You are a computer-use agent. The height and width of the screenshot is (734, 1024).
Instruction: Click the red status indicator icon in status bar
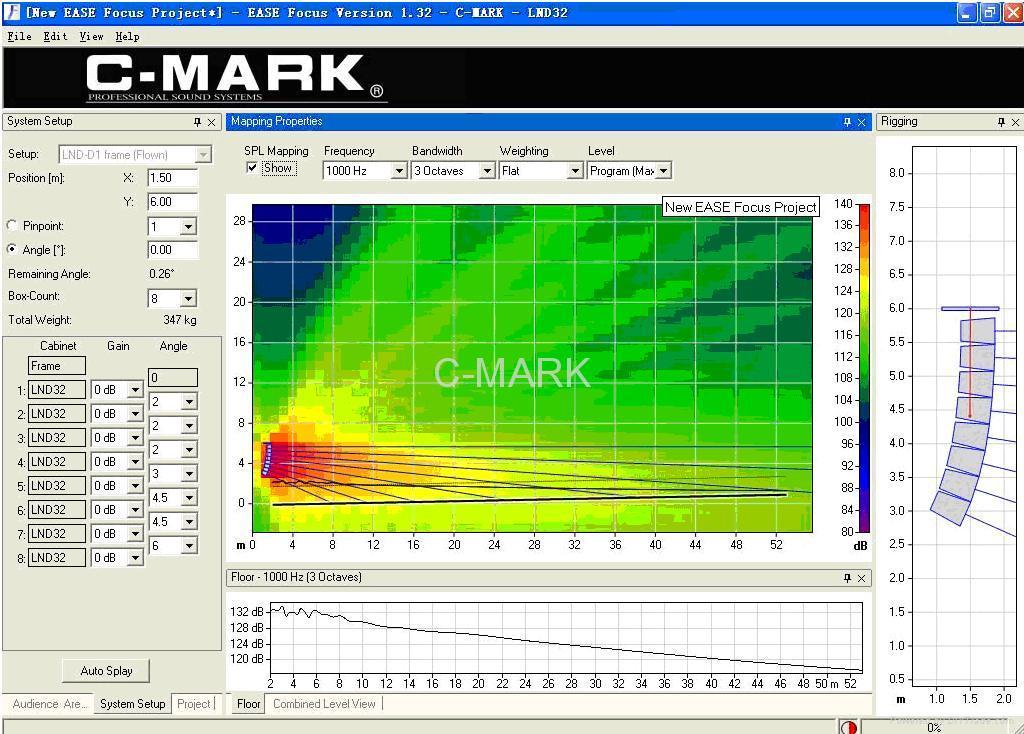click(x=848, y=727)
